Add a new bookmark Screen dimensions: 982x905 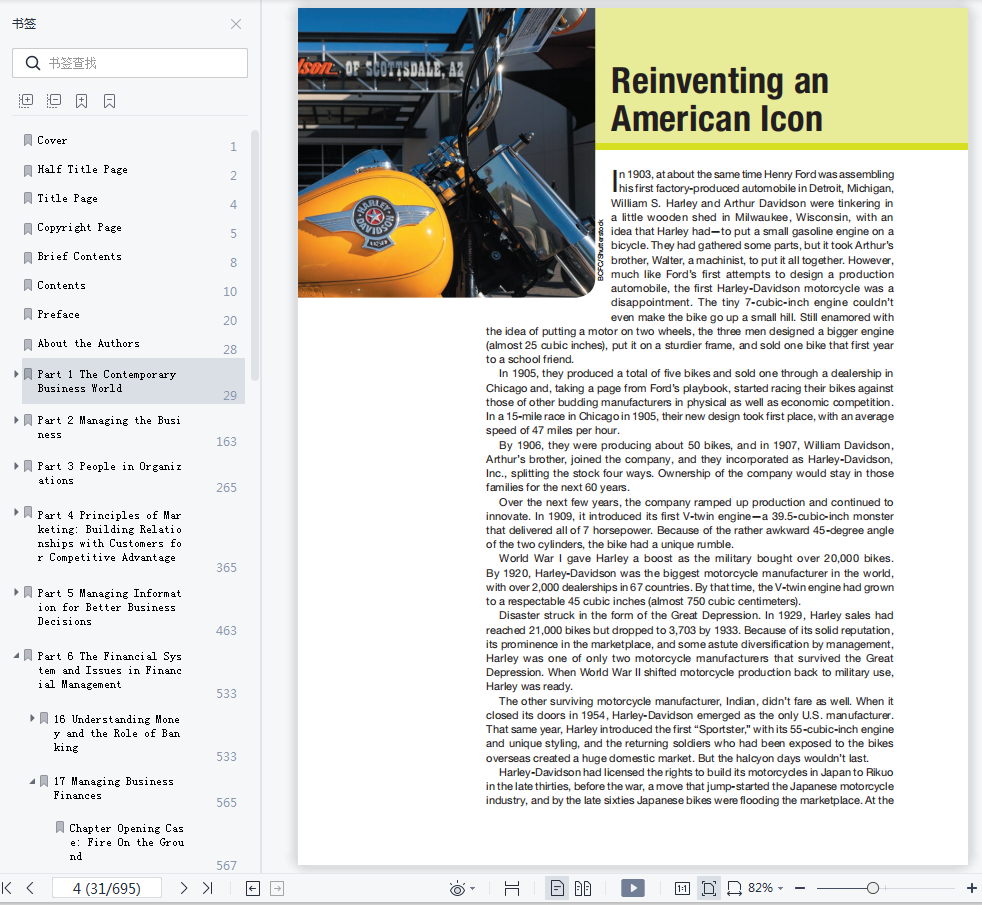coord(81,101)
